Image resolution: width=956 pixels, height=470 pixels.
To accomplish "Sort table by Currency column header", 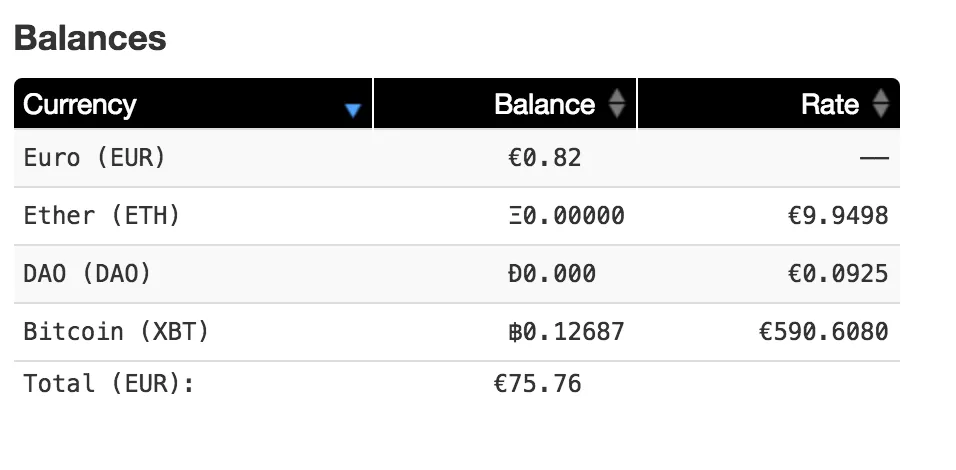I will 193,104.
